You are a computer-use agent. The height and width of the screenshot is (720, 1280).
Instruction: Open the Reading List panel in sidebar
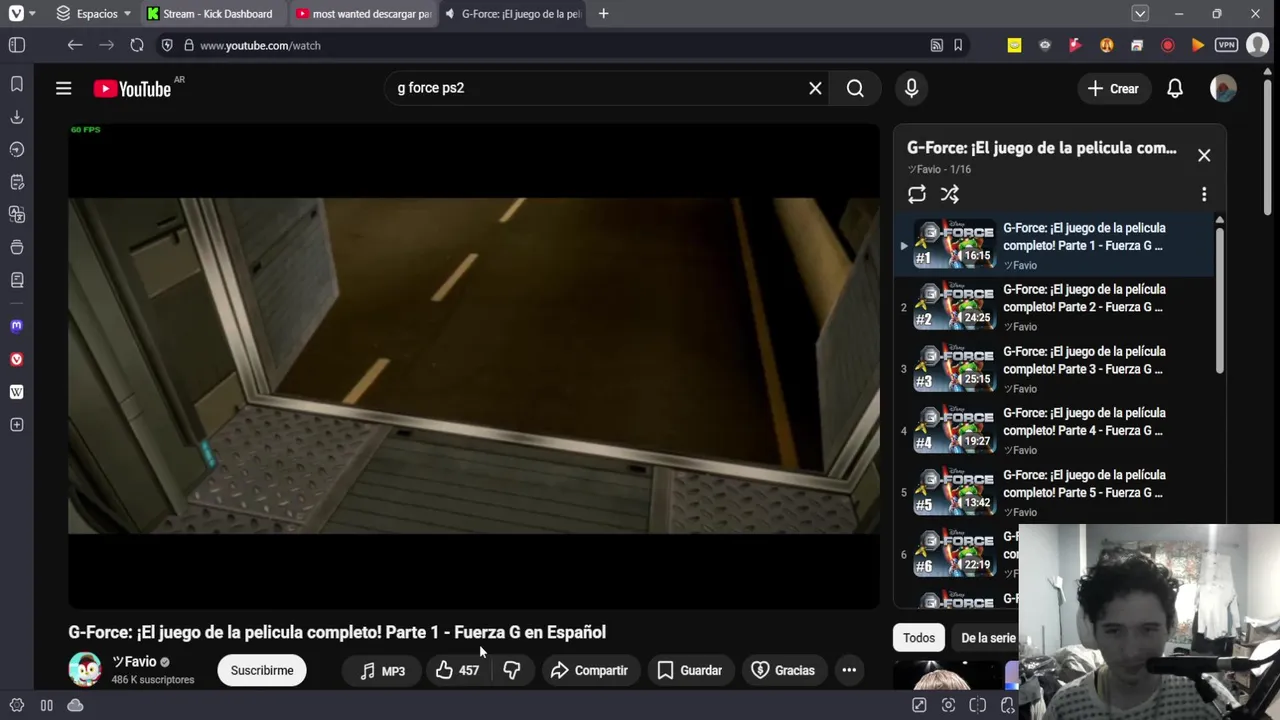(x=17, y=280)
